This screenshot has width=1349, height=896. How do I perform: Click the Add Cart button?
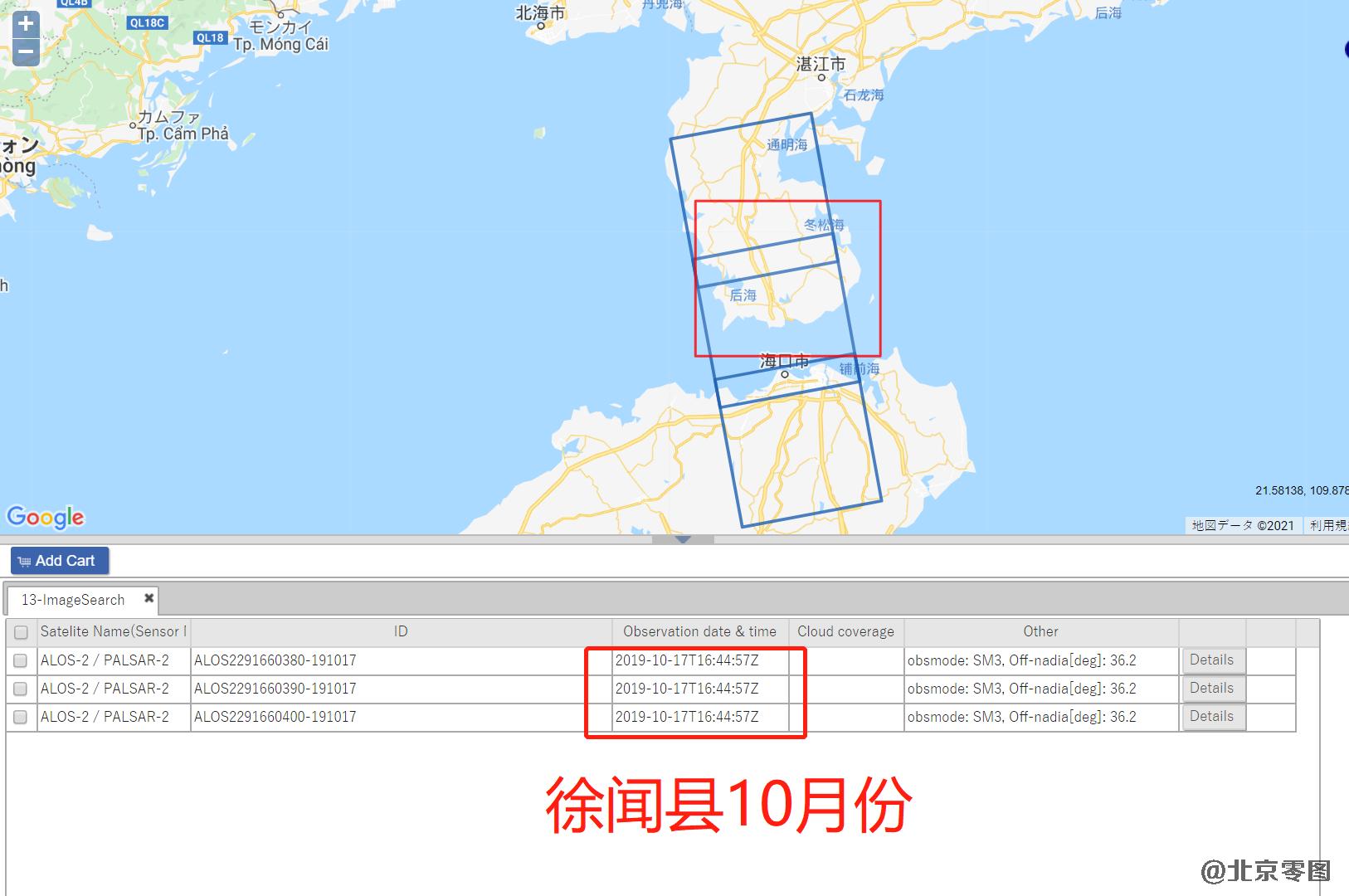pos(60,561)
